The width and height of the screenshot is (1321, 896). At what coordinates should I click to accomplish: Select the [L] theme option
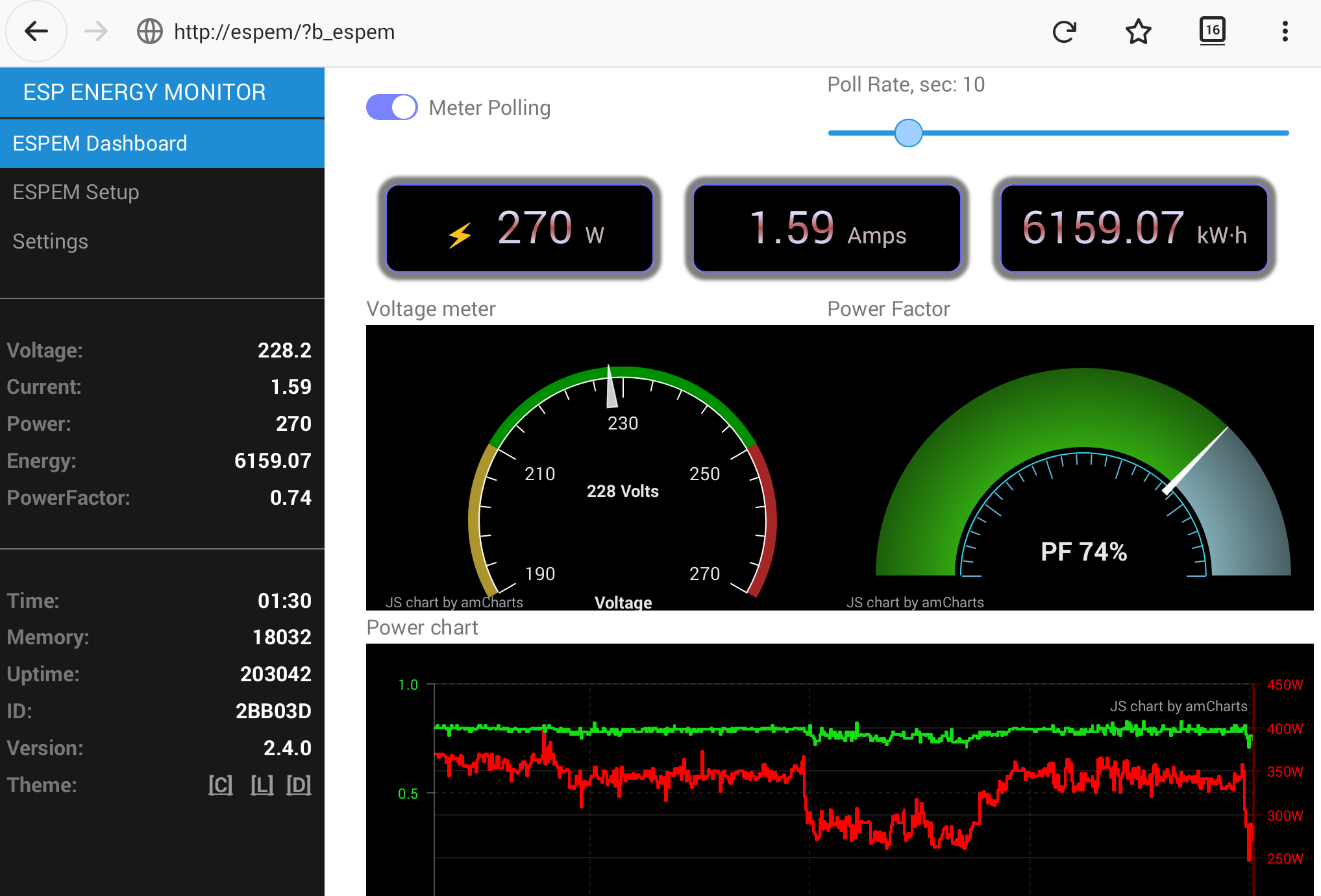coord(262,785)
